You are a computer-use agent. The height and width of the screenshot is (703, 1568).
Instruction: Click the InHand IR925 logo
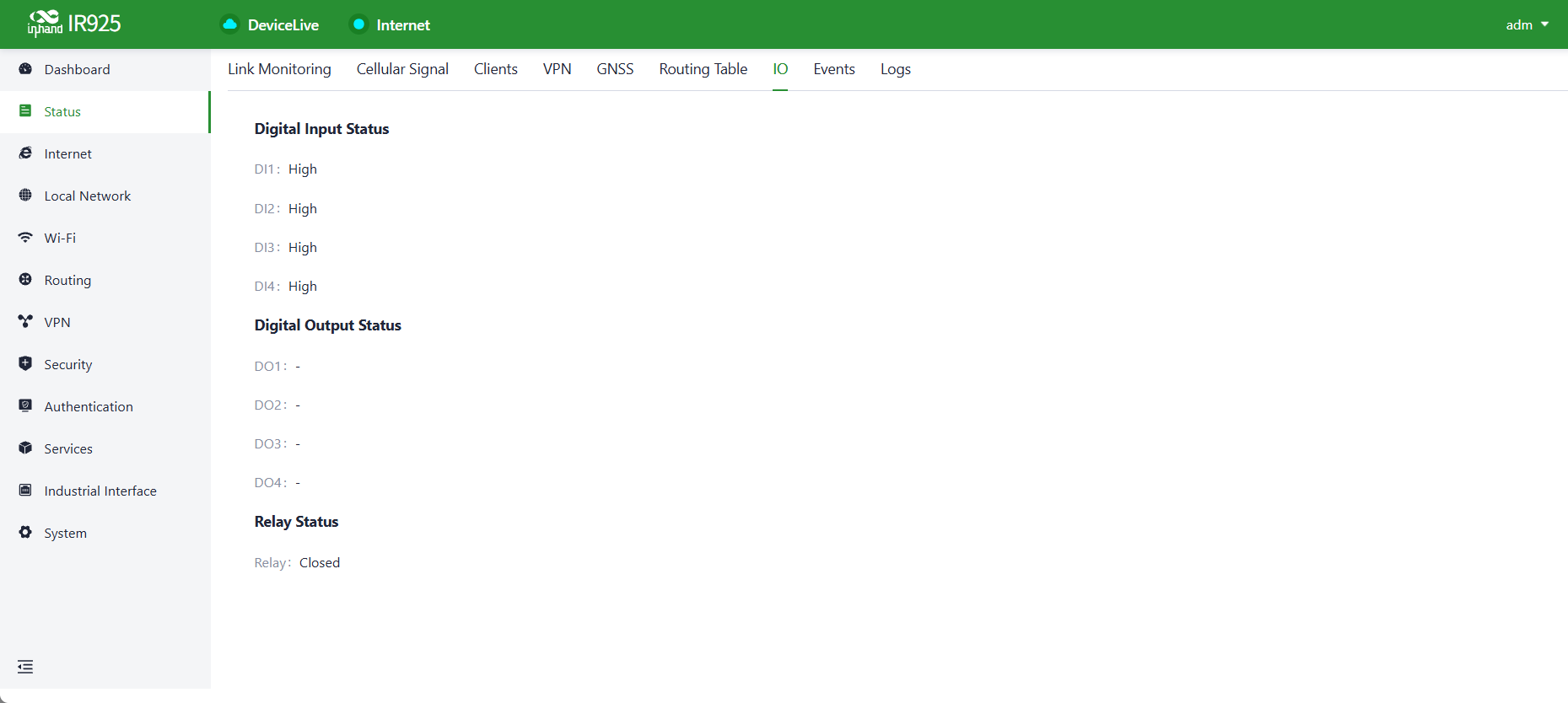point(74,24)
